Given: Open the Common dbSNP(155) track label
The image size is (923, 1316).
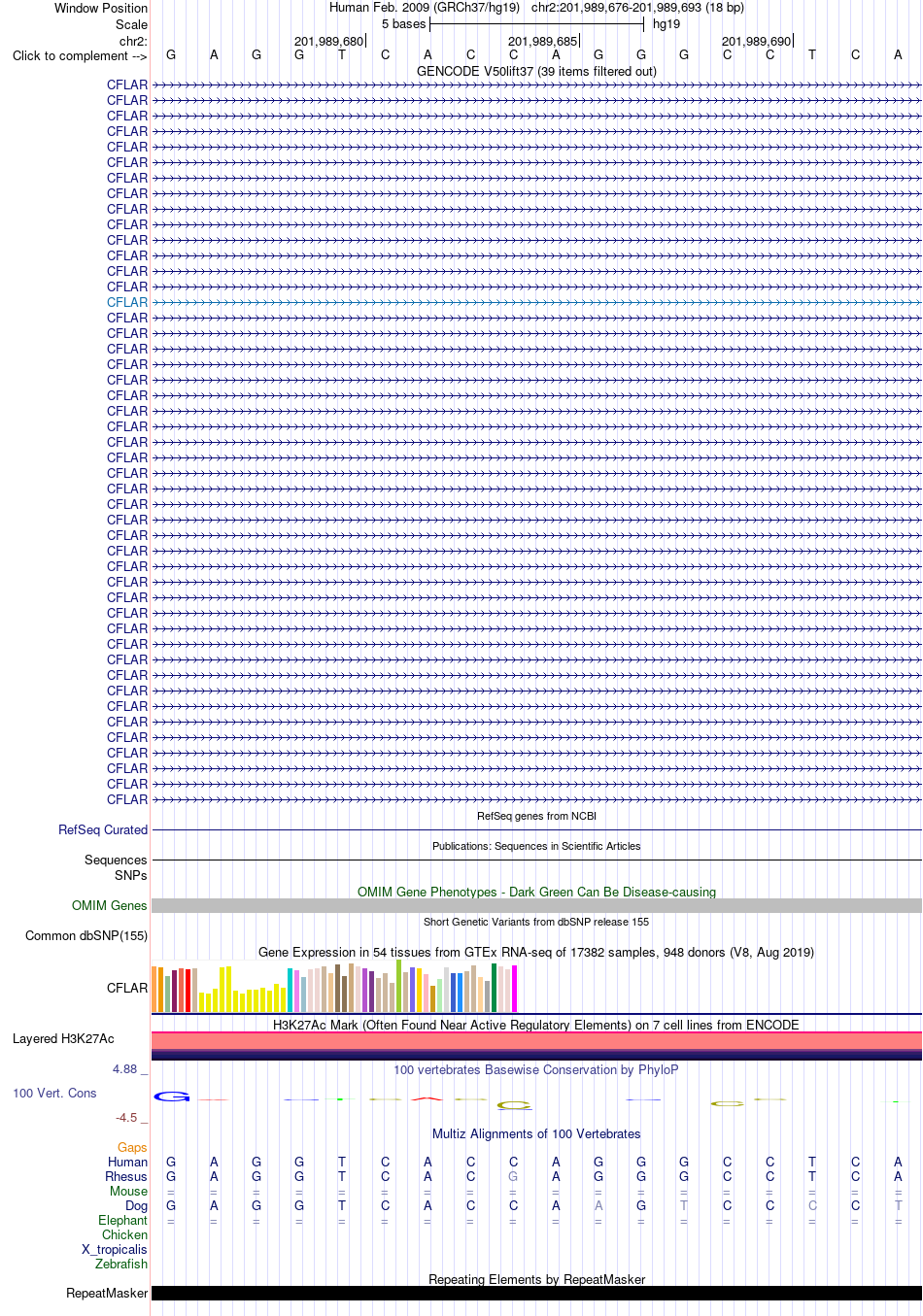Looking at the screenshot, I should click(86, 935).
